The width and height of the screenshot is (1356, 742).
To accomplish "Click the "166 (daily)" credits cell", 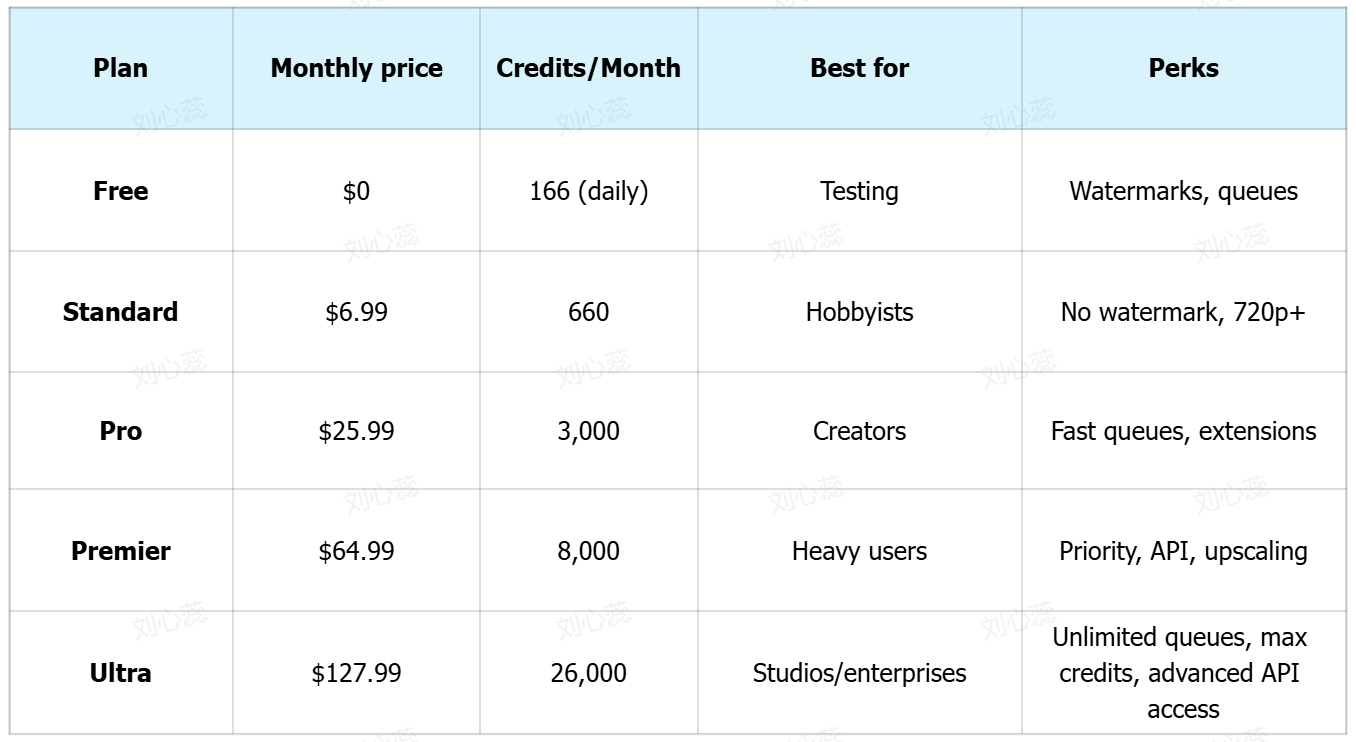I will point(588,191).
